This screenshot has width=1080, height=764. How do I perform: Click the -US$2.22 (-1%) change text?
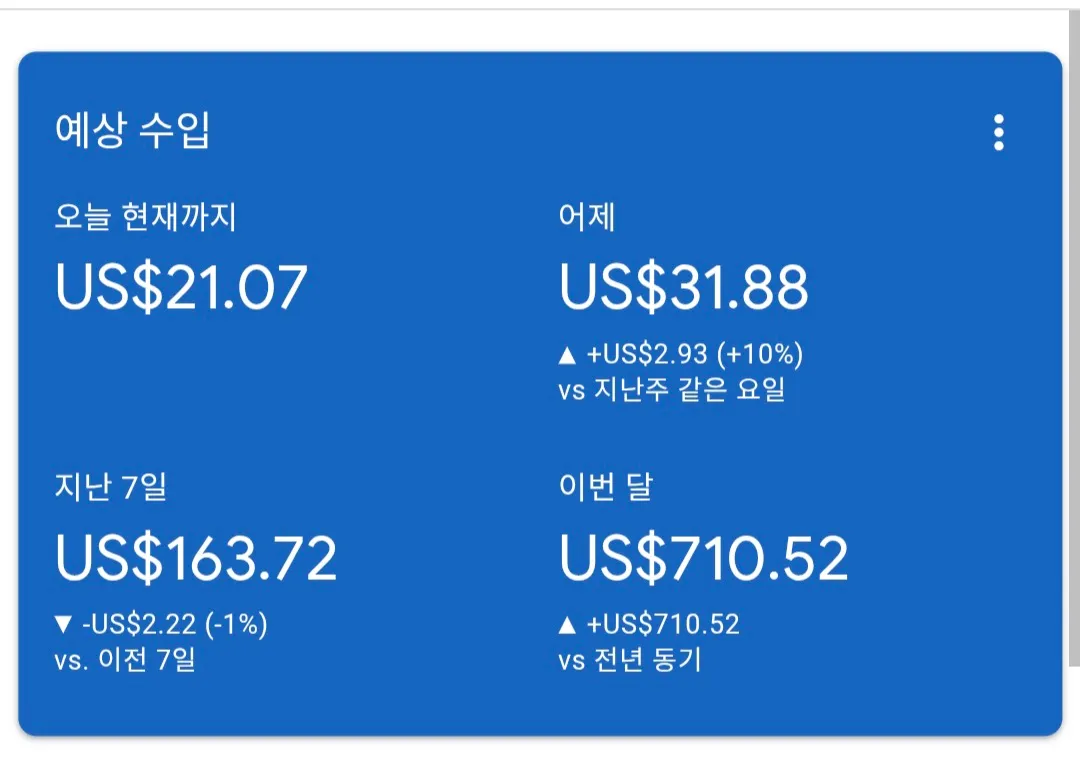[x=174, y=625]
